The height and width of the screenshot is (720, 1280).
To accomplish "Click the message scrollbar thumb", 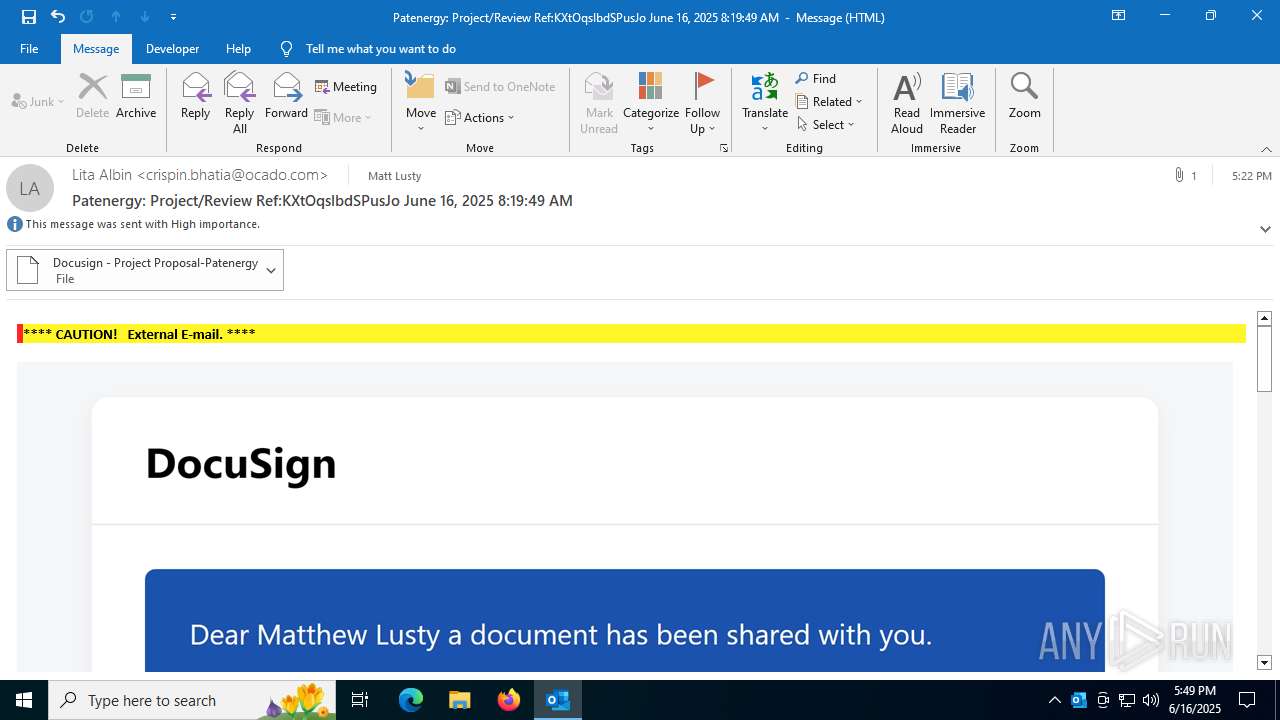I will (1264, 359).
